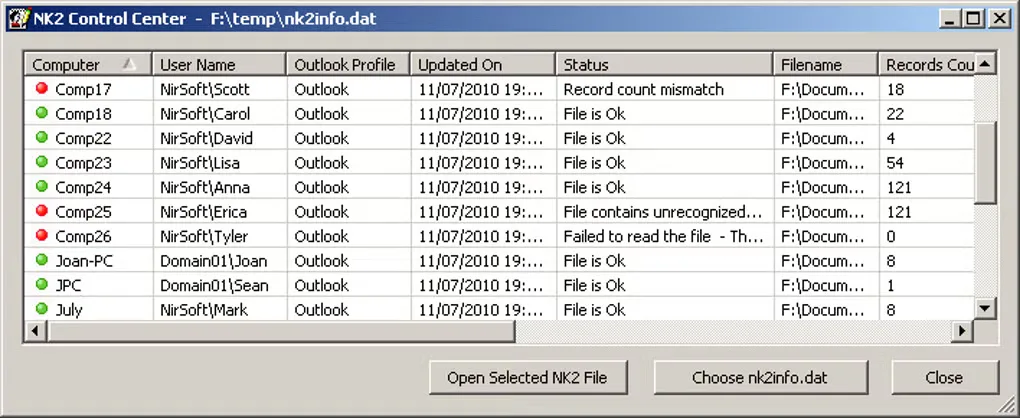Sort by the Computer column header

tap(88, 64)
